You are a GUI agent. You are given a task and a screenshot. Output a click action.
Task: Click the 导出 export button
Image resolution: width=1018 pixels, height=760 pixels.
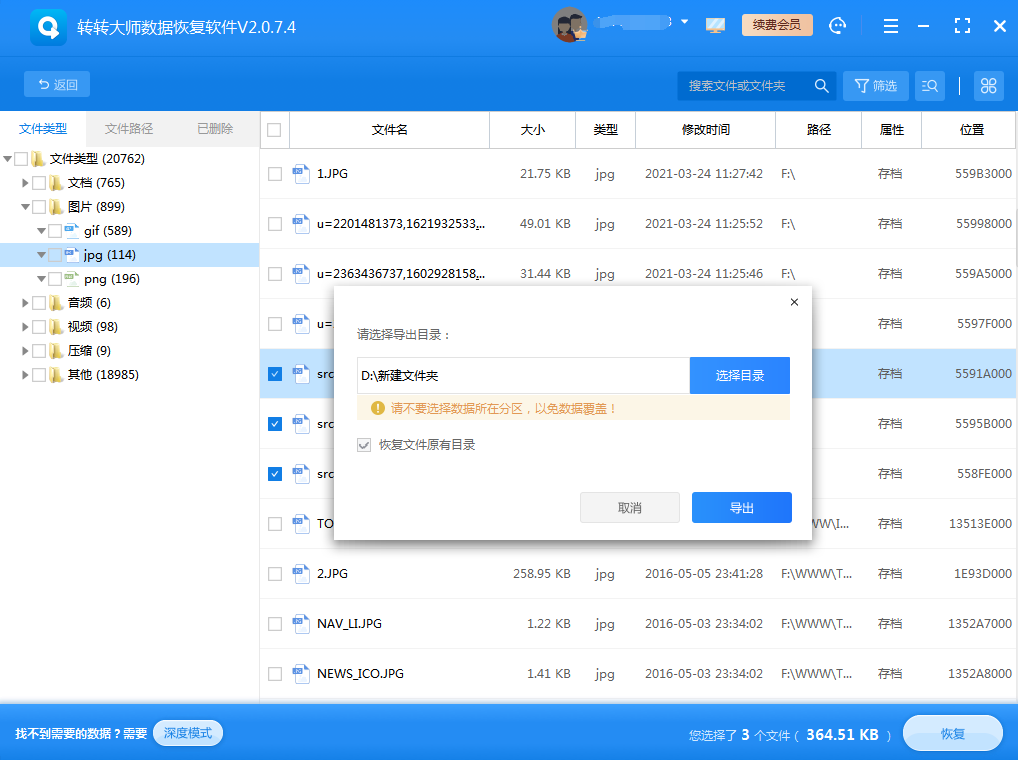click(x=741, y=507)
